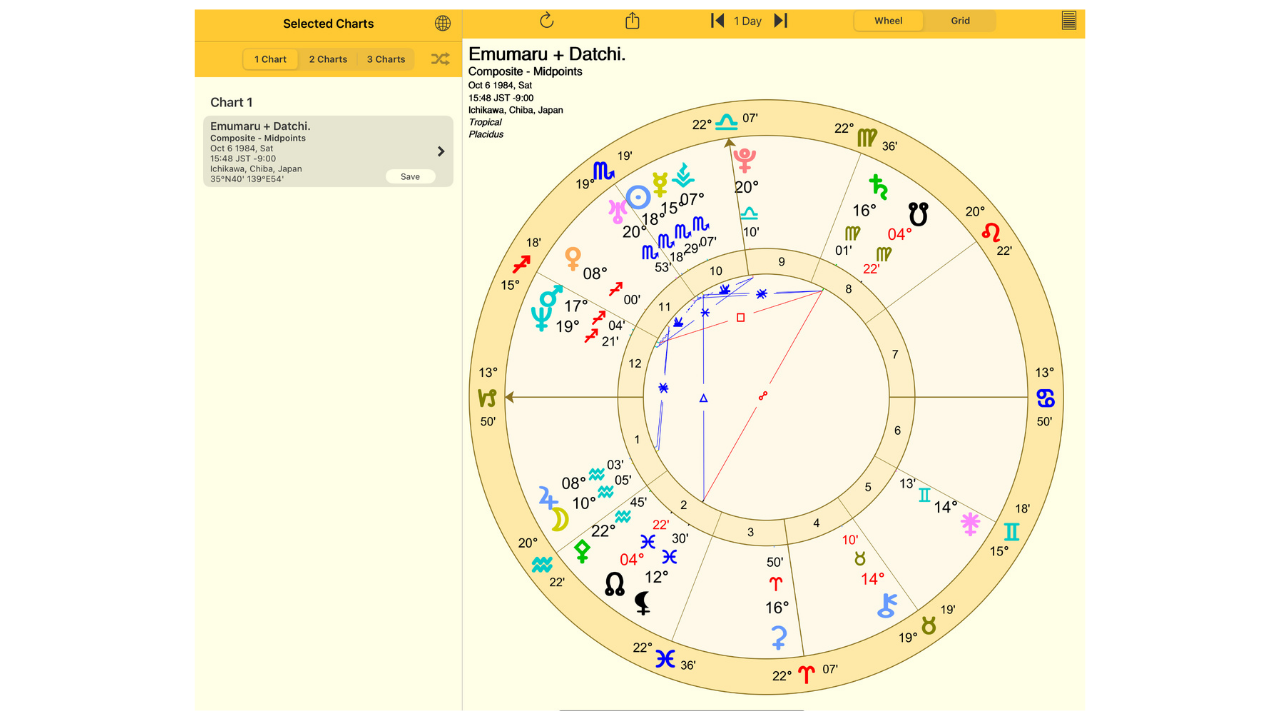This screenshot has width=1280, height=720.
Task: Click the 1 Day interval label
Action: 748,21
